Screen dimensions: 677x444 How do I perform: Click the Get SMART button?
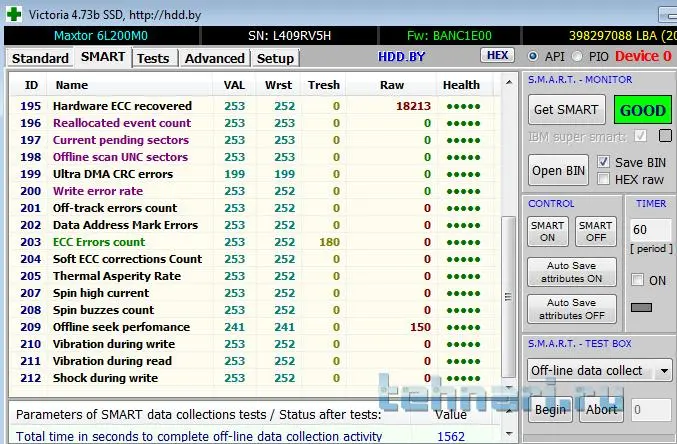coord(566,110)
